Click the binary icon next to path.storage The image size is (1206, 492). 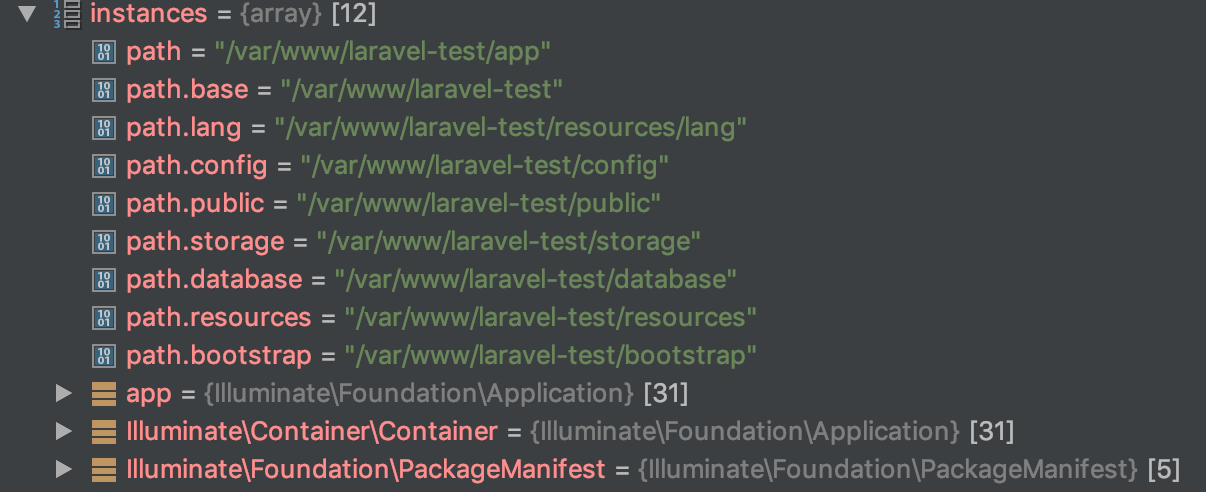click(104, 242)
